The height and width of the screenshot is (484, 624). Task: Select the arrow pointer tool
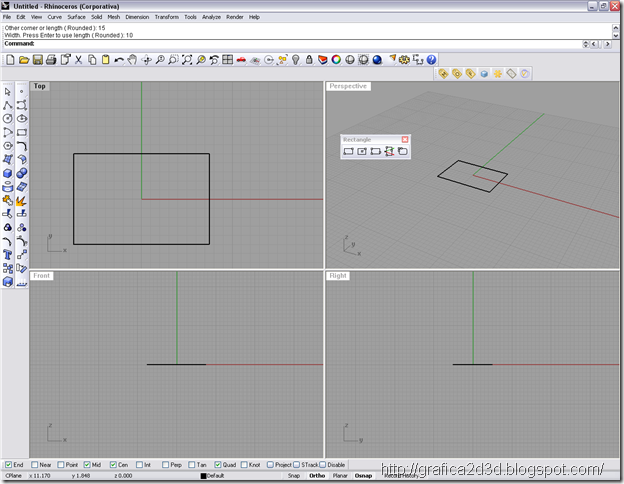8,92
